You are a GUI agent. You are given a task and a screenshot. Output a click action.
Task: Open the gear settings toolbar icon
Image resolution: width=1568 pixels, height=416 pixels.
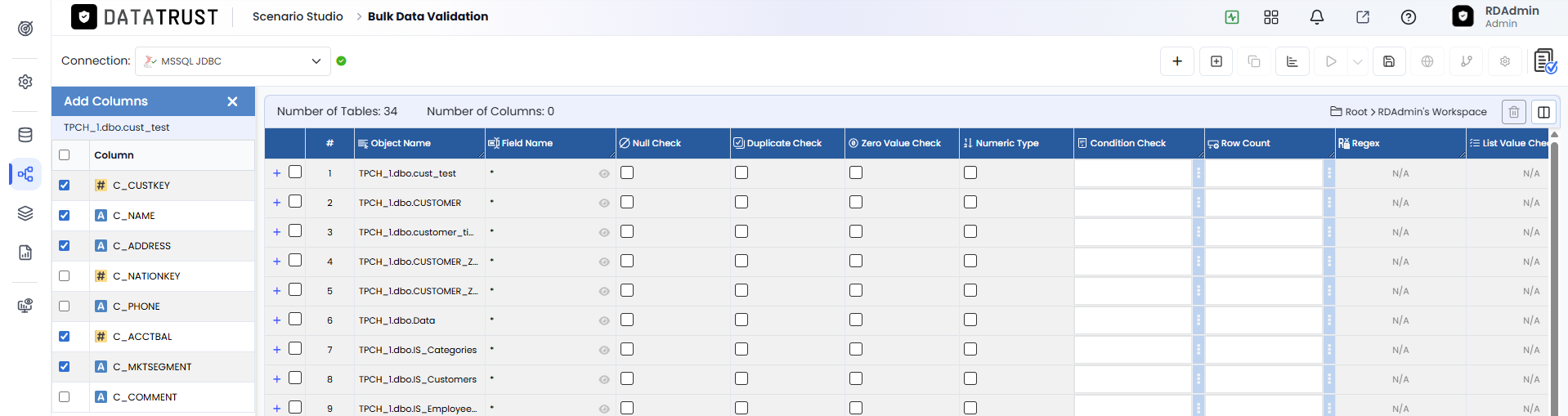click(x=1505, y=61)
